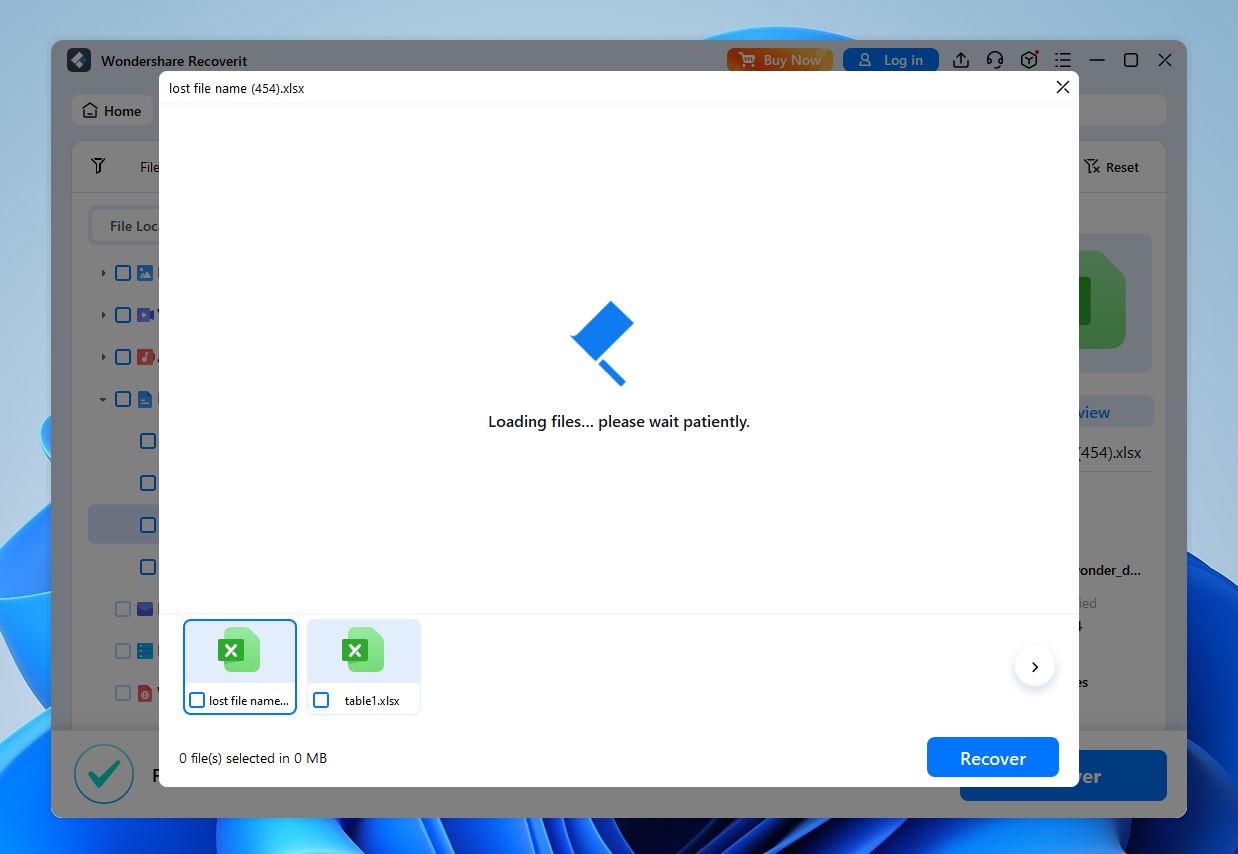Show next thumbnails with right chevron
1238x854 pixels.
(1035, 666)
